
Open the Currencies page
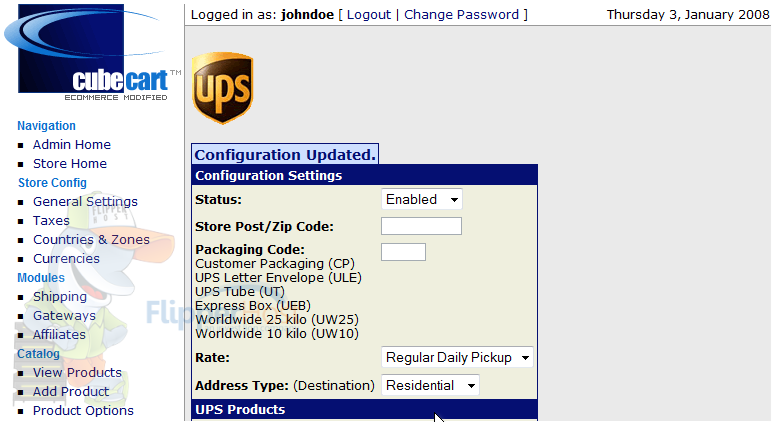point(66,259)
